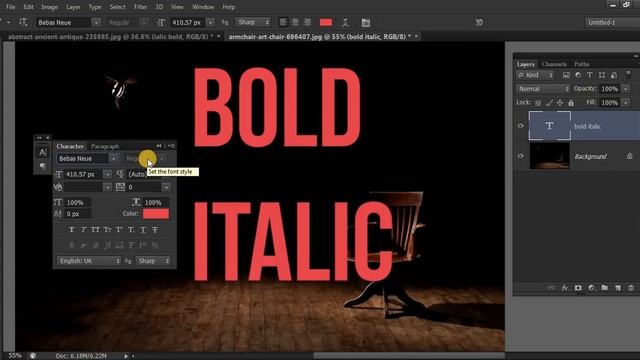The image size is (640, 360).
Task: Switch to the Paths tab
Action: click(x=582, y=64)
